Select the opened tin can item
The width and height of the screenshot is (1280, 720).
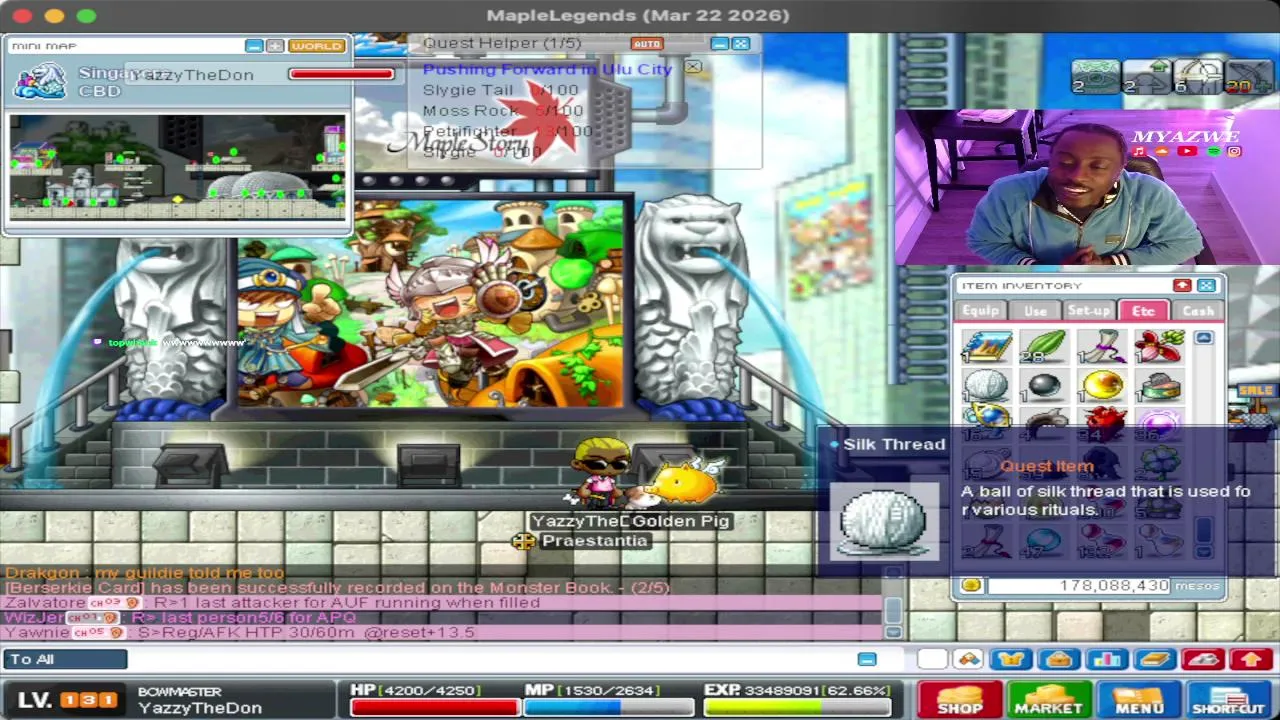pyautogui.click(x=1158, y=385)
